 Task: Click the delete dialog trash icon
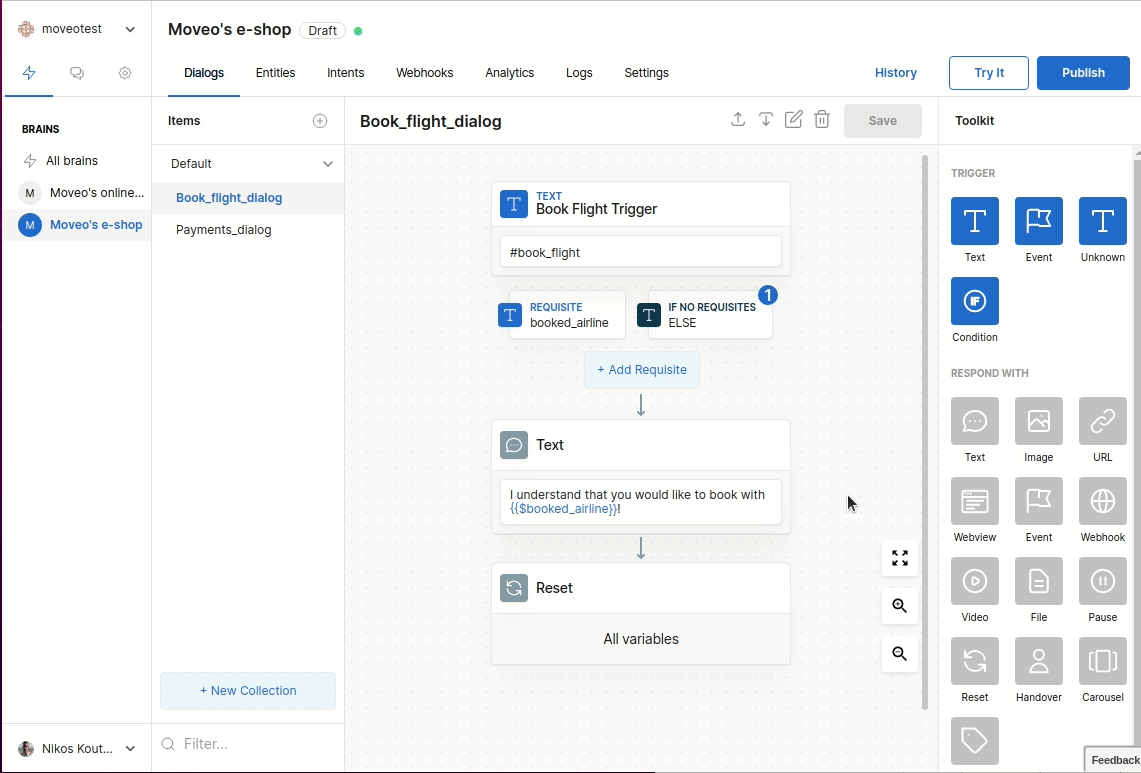click(822, 120)
